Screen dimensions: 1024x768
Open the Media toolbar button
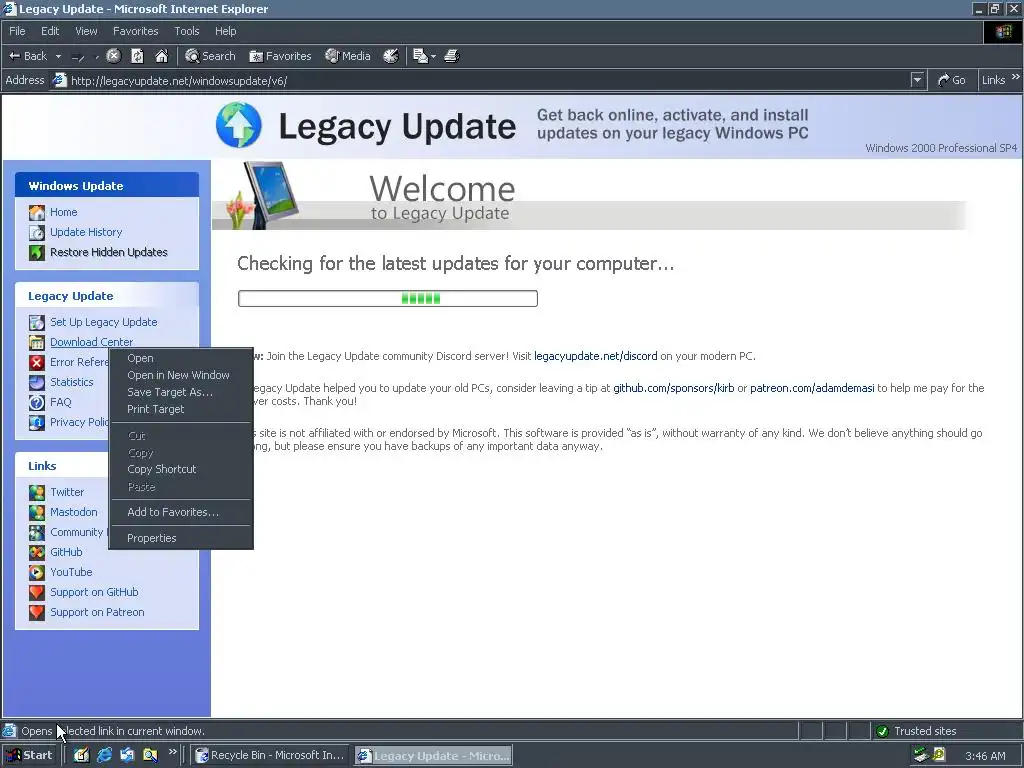348,56
